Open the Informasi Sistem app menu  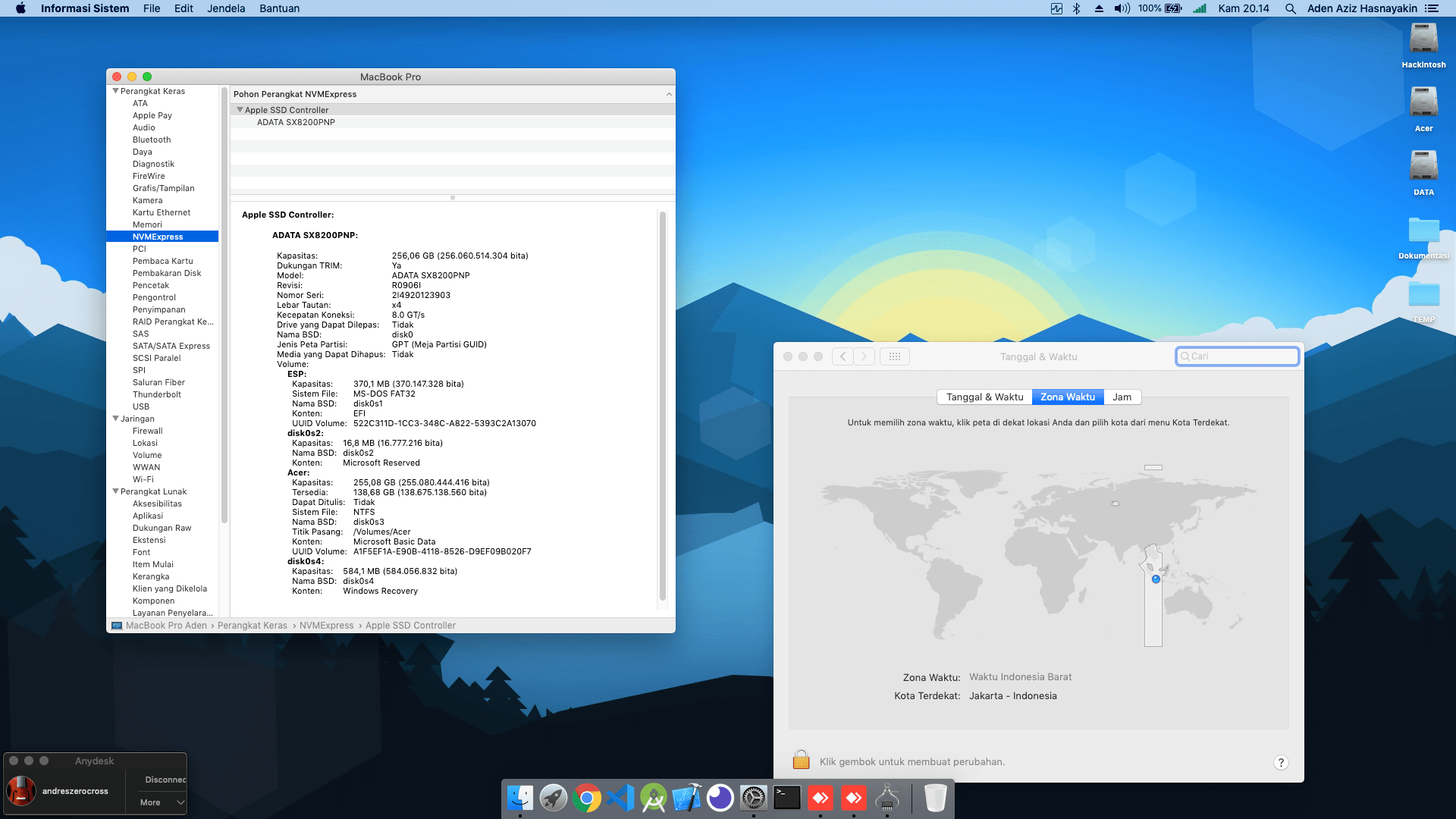[x=85, y=8]
